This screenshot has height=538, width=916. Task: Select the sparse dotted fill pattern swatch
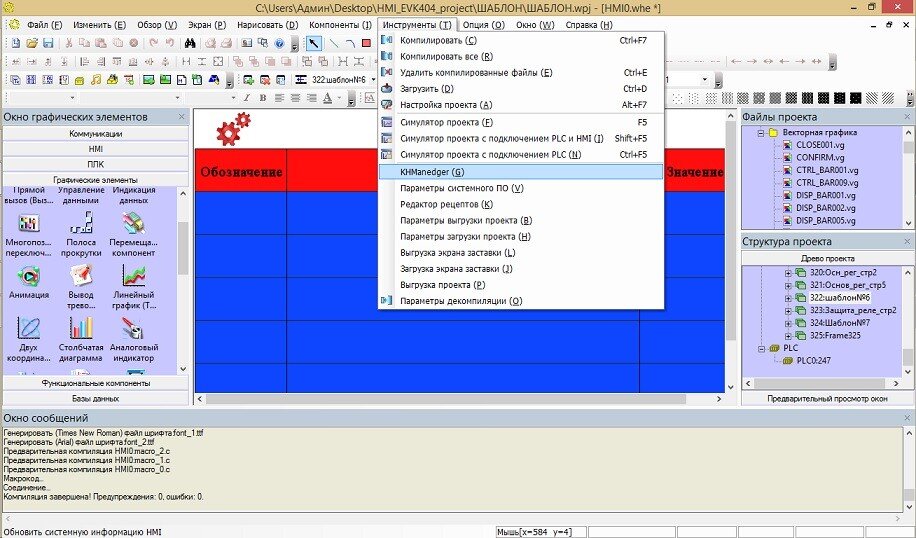pos(678,98)
